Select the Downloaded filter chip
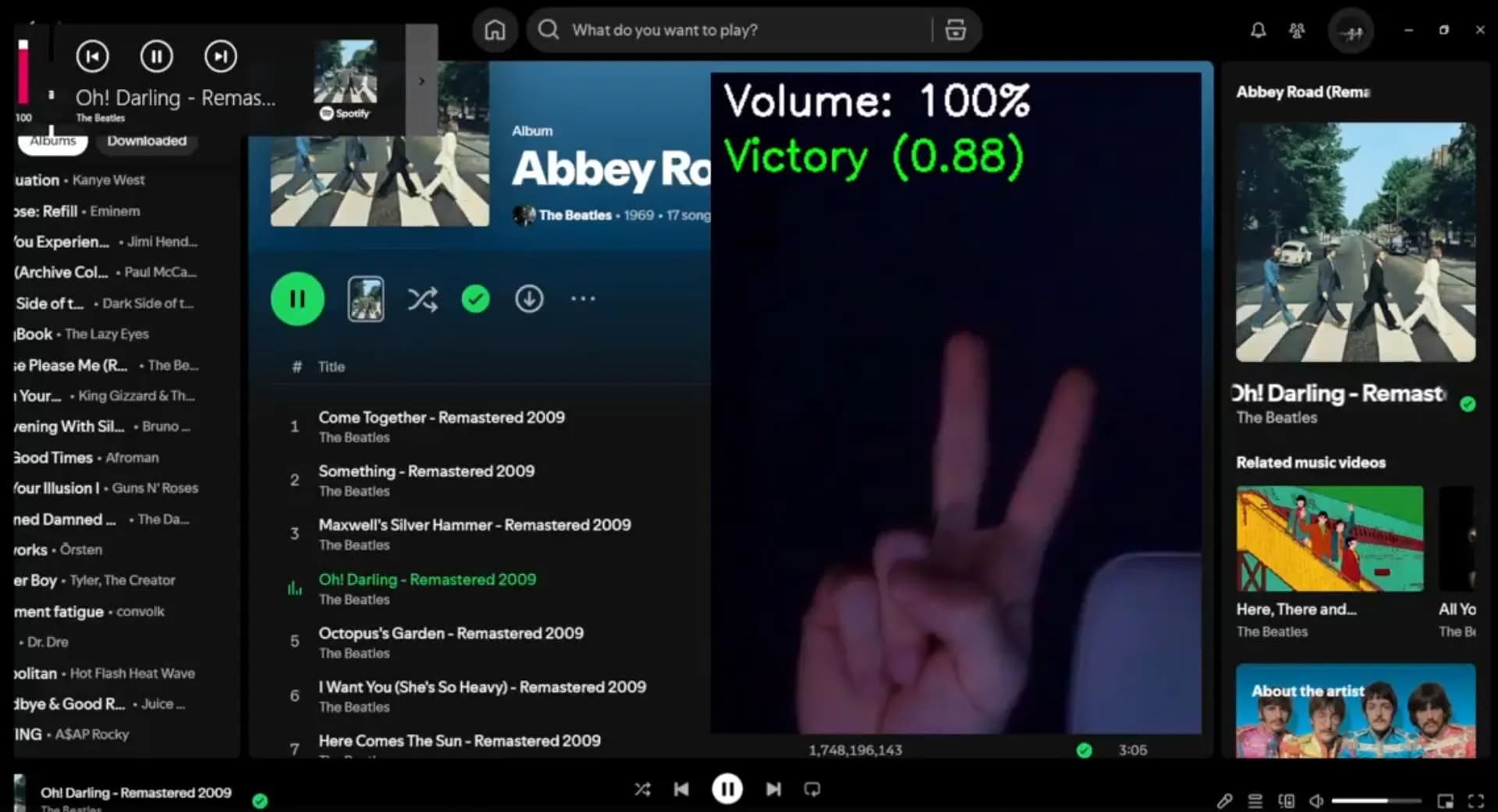Screen dimensions: 1498x812 (147, 141)
